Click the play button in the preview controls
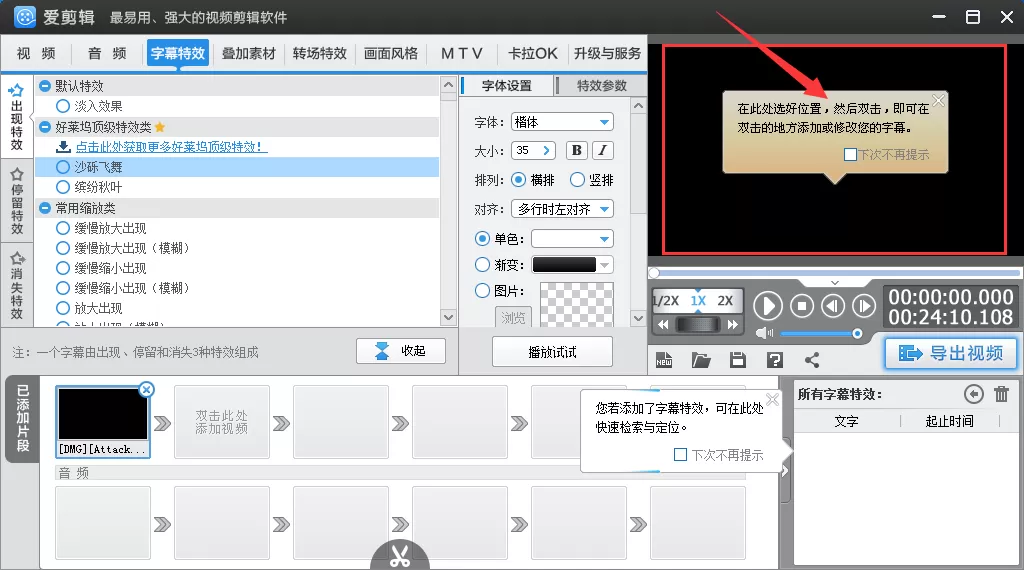1024x570 pixels. click(x=768, y=306)
